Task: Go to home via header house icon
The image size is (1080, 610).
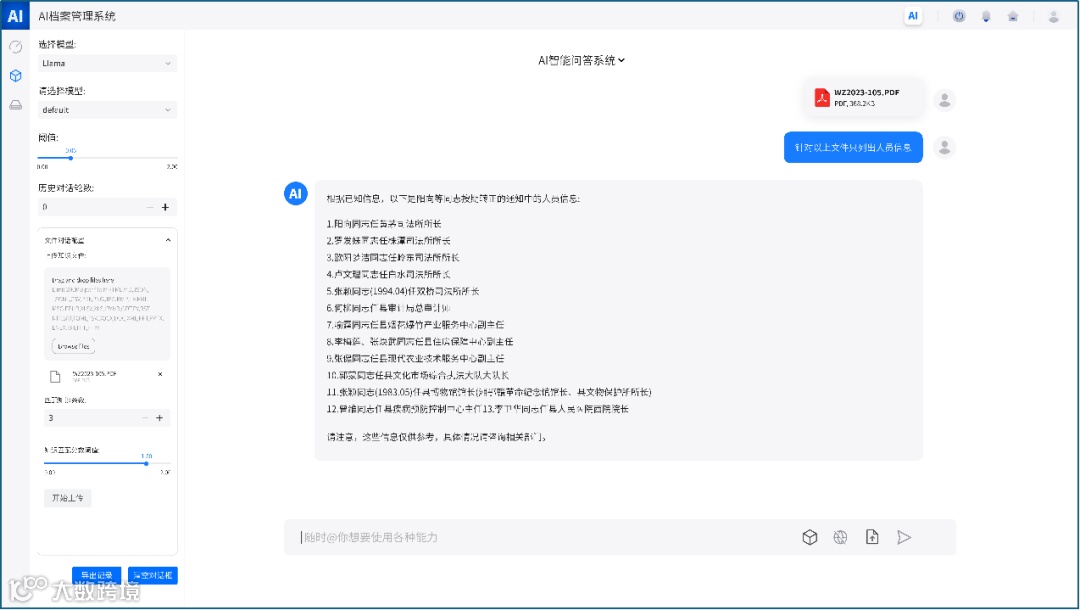Action: click(x=1012, y=17)
